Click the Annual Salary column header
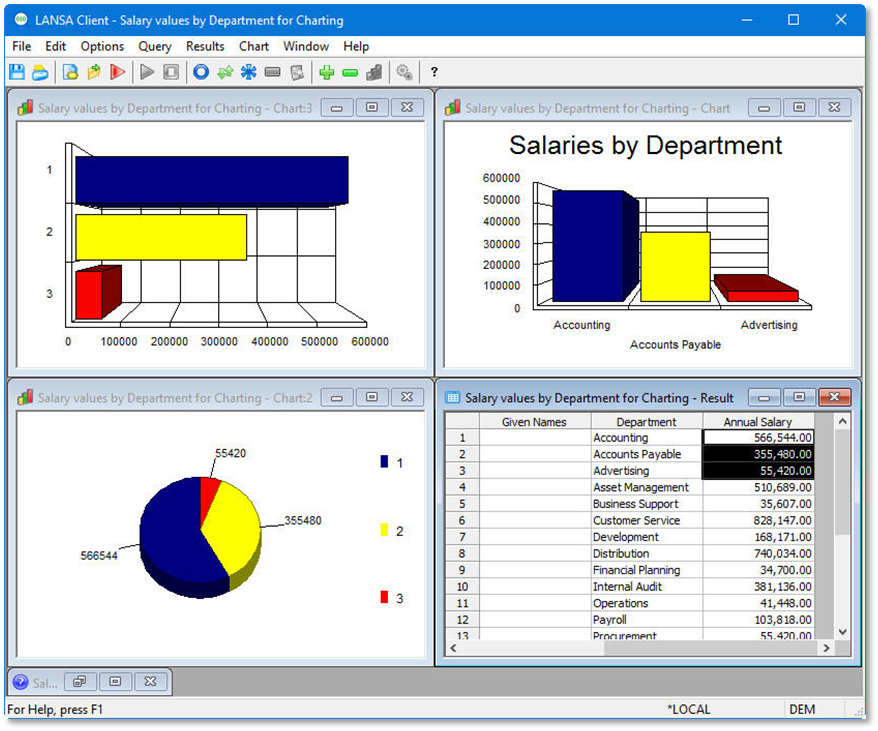The width and height of the screenshot is (878, 731). click(x=757, y=422)
